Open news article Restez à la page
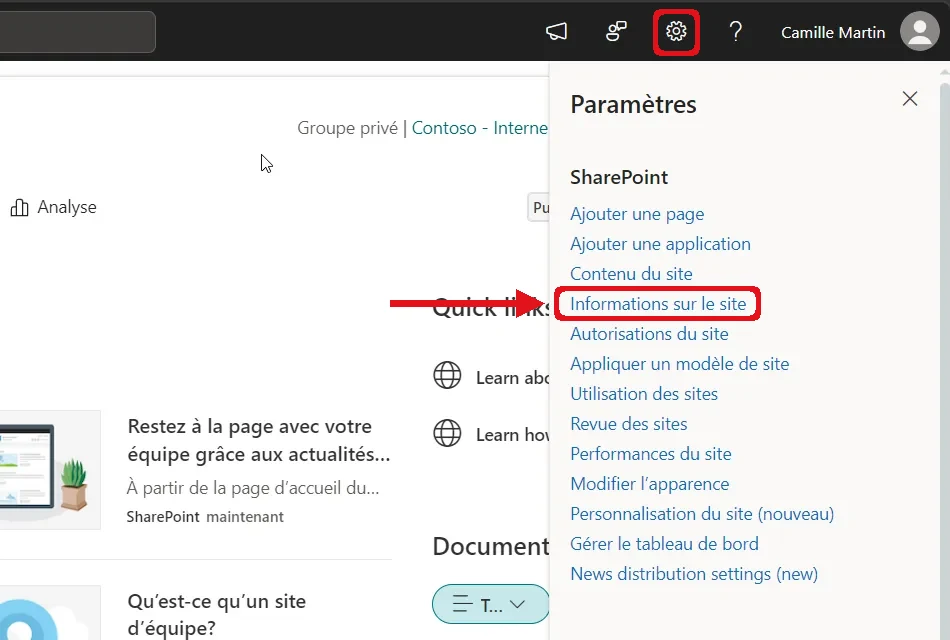Viewport: 950px width, 640px height. coord(259,440)
